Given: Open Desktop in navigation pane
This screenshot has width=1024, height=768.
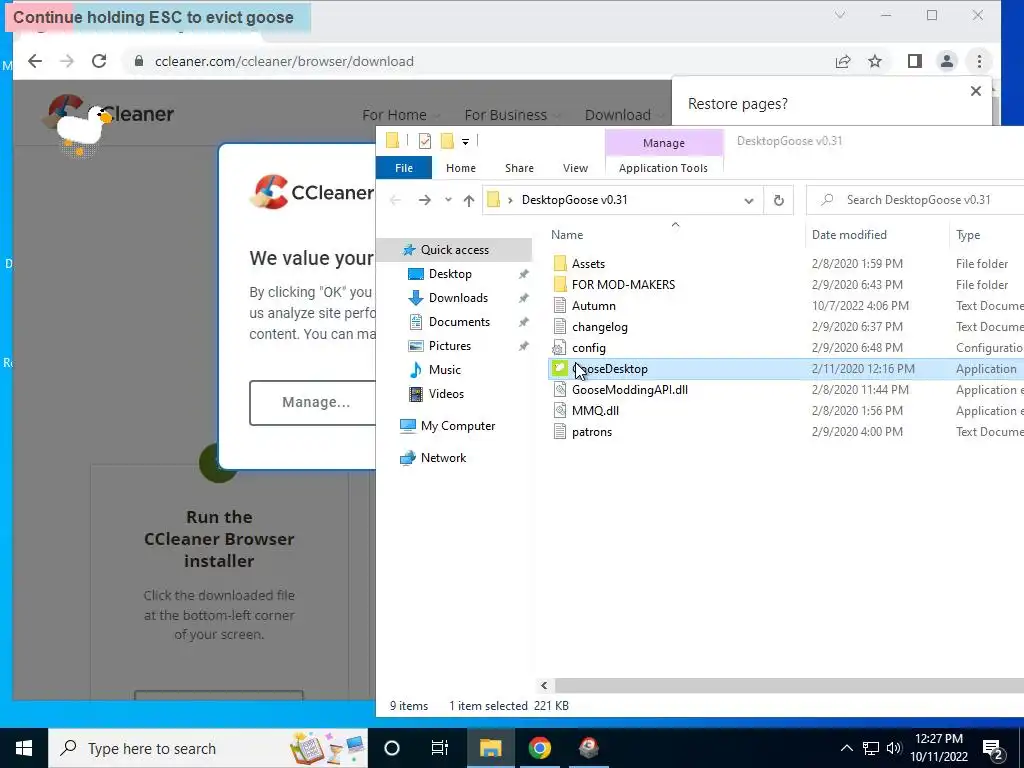Looking at the screenshot, I should (x=450, y=274).
